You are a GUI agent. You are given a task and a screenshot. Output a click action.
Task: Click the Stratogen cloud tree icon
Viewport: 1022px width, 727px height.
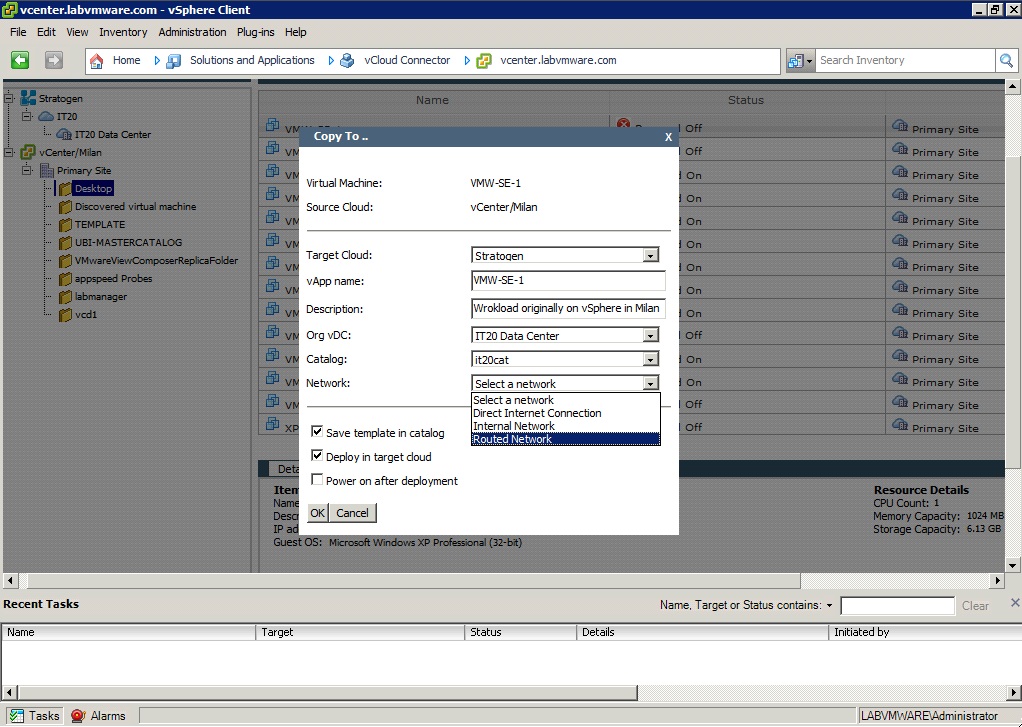pyautogui.click(x=28, y=98)
